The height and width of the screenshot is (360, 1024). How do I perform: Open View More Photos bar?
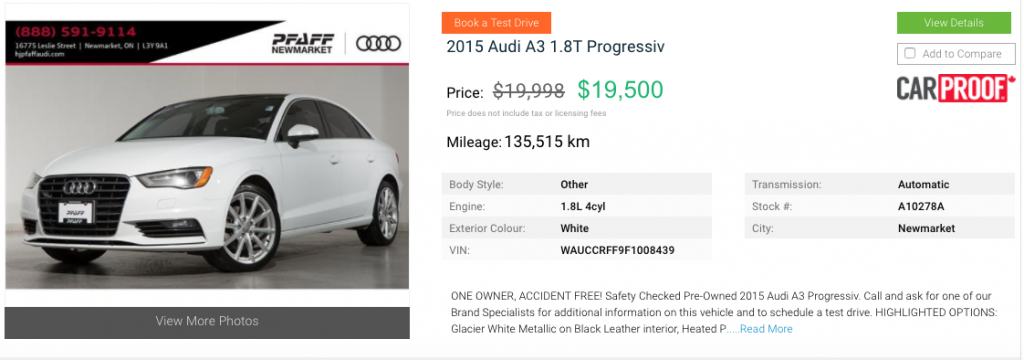pos(207,322)
